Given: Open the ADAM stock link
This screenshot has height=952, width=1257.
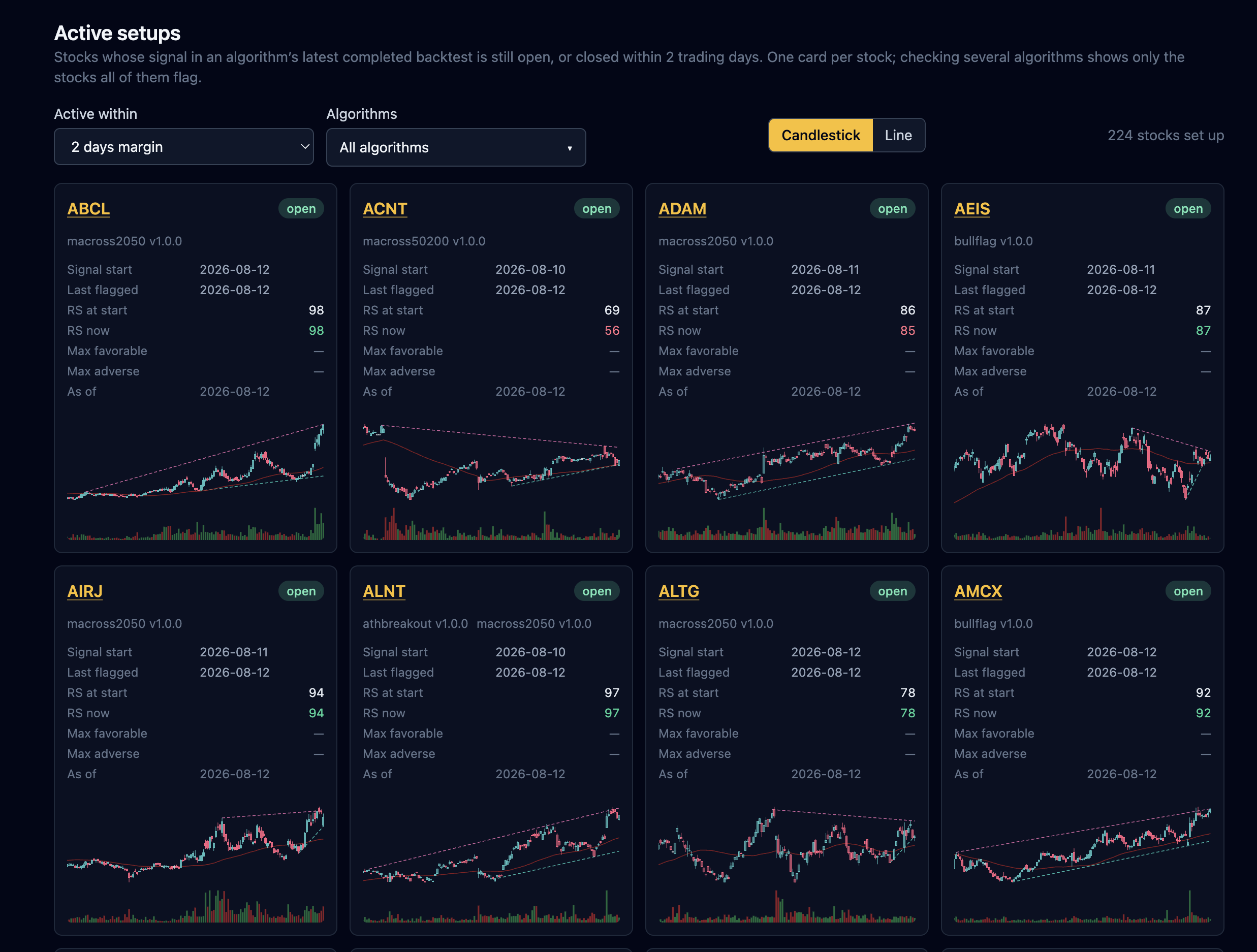Looking at the screenshot, I should click(x=682, y=208).
